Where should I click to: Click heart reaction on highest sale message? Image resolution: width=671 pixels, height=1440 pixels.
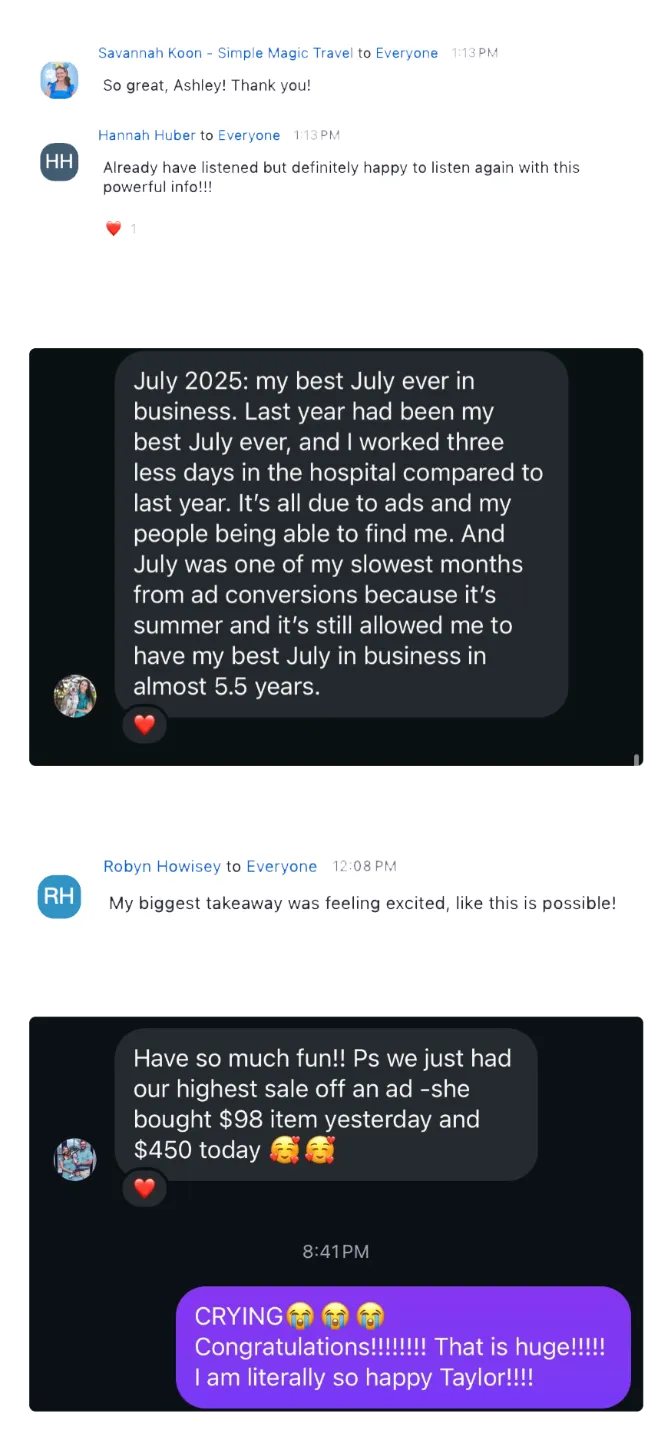145,1188
